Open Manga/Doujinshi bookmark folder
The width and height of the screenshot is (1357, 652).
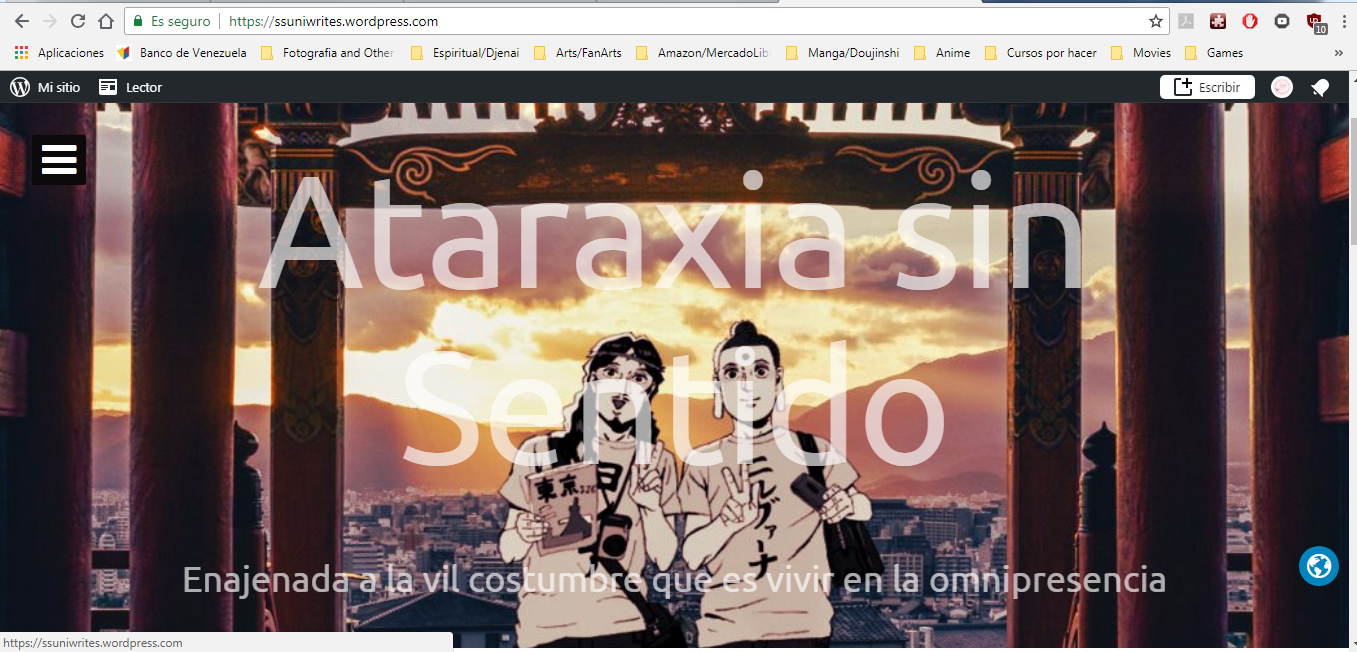[843, 53]
